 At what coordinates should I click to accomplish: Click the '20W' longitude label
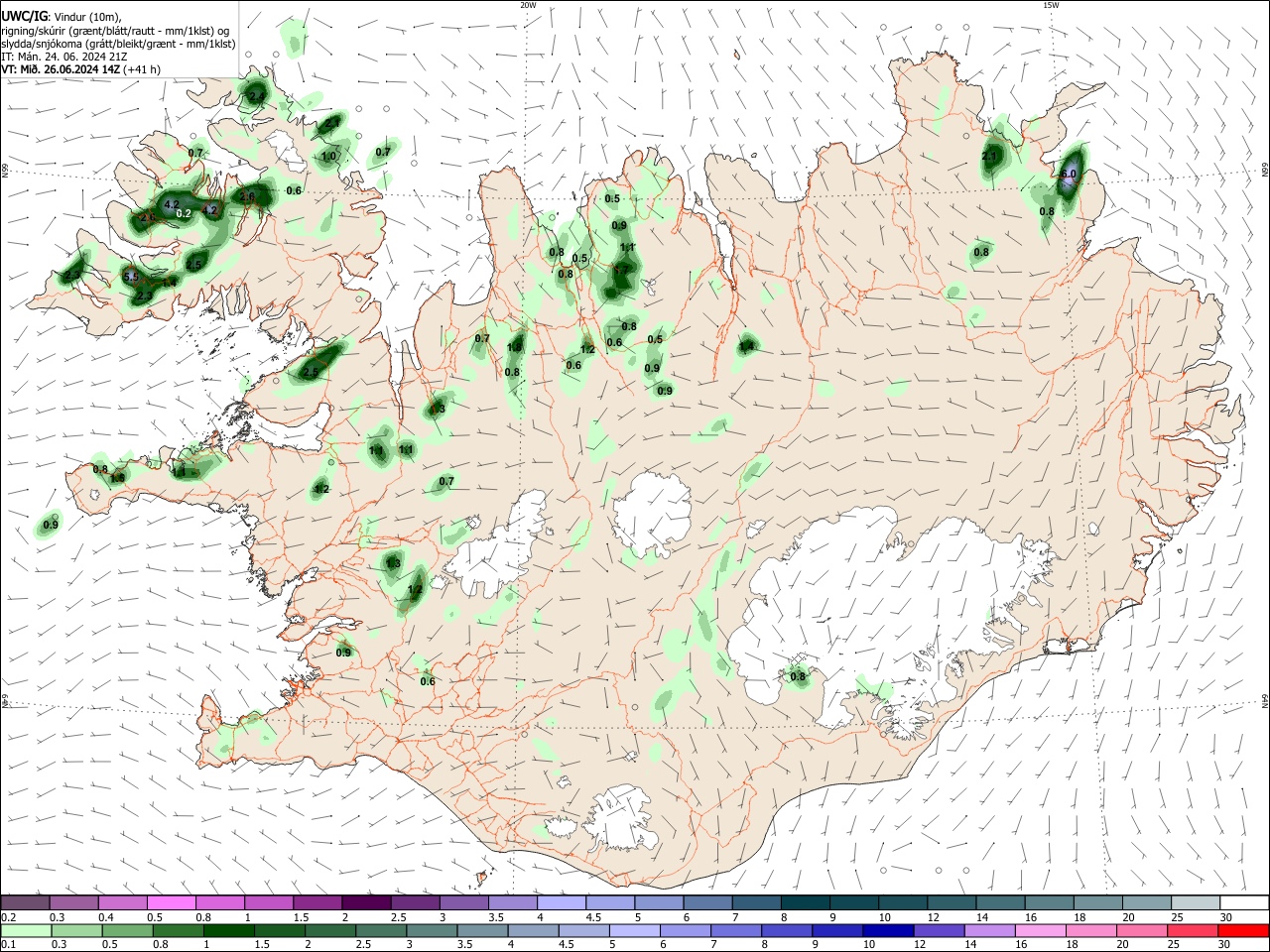tap(529, 5)
